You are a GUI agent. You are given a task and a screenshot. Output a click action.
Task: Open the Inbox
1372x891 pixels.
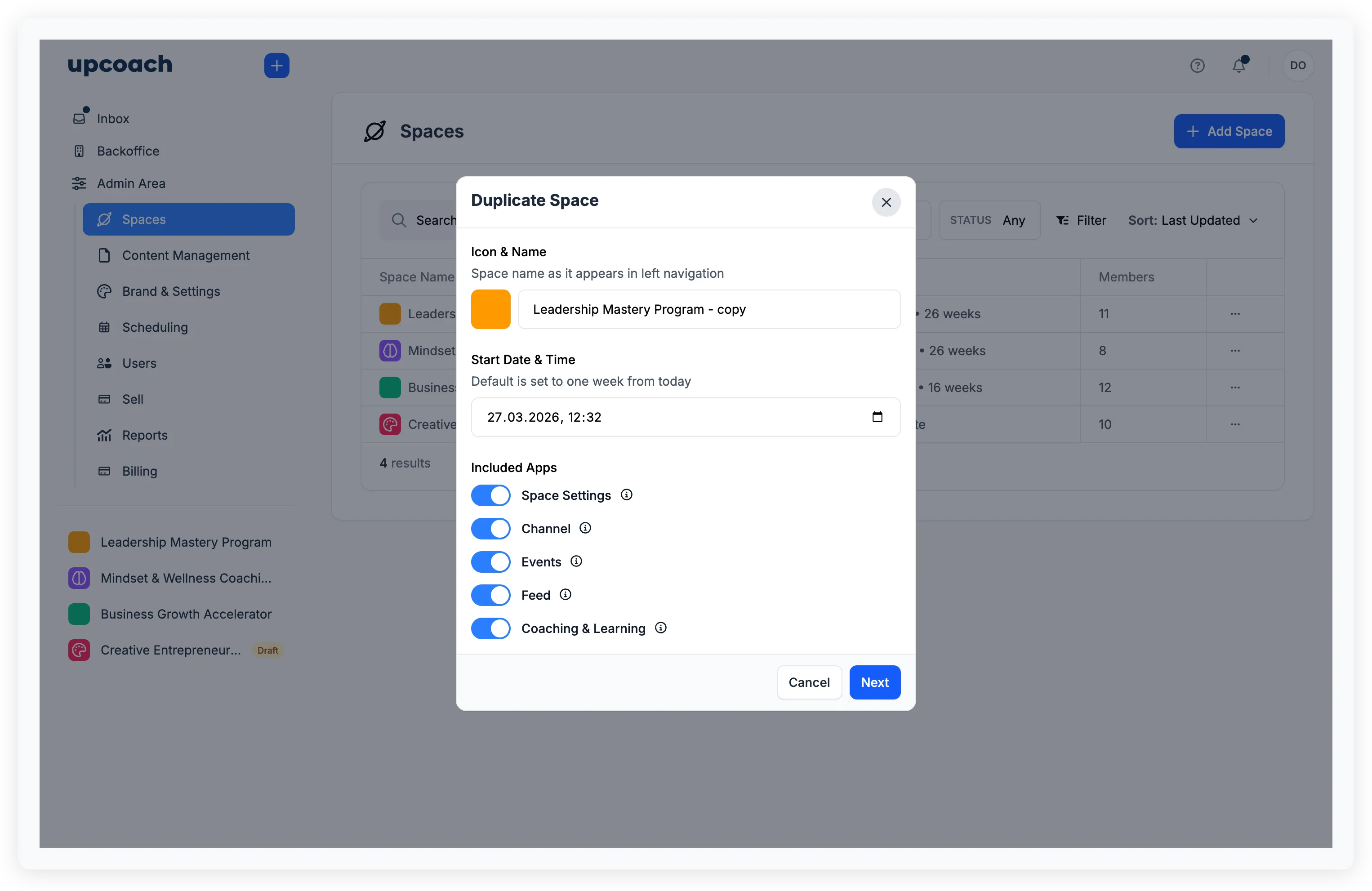click(113, 118)
